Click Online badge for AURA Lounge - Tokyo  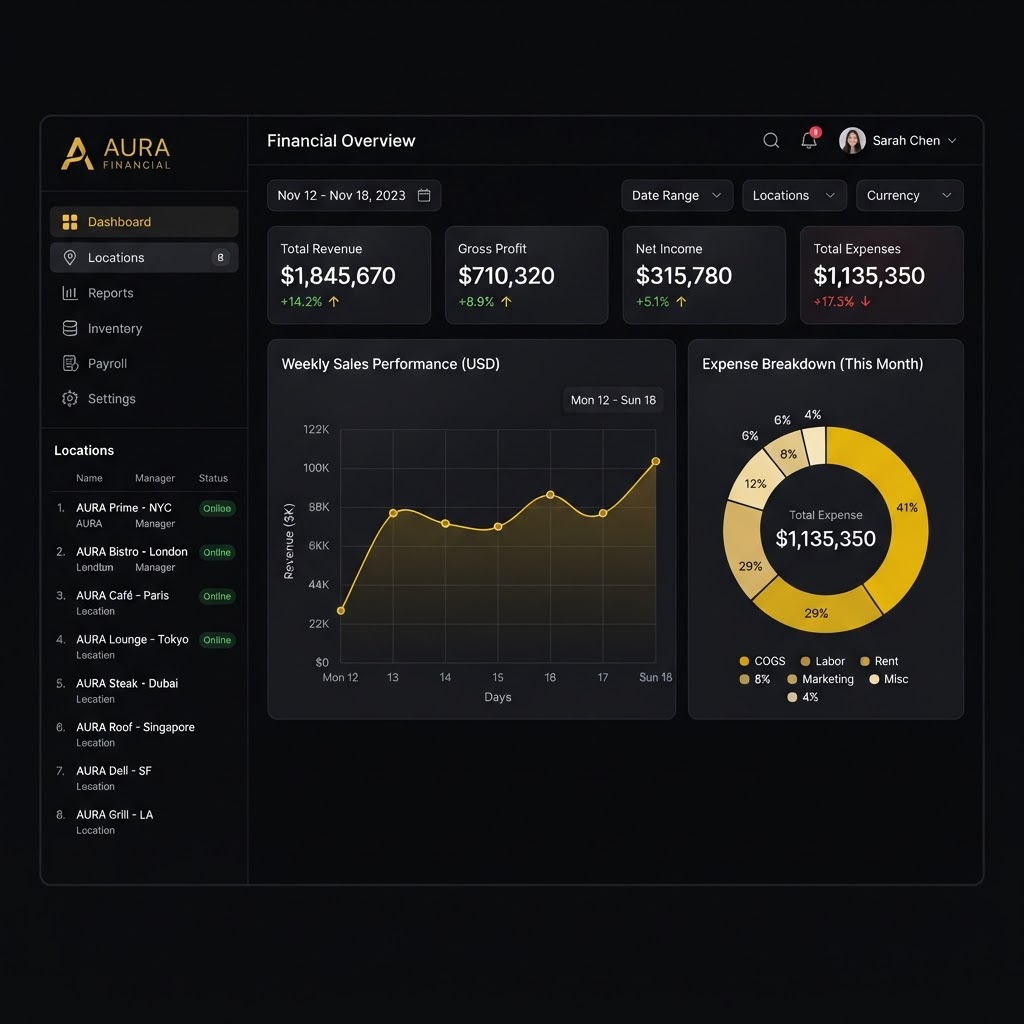(x=217, y=640)
